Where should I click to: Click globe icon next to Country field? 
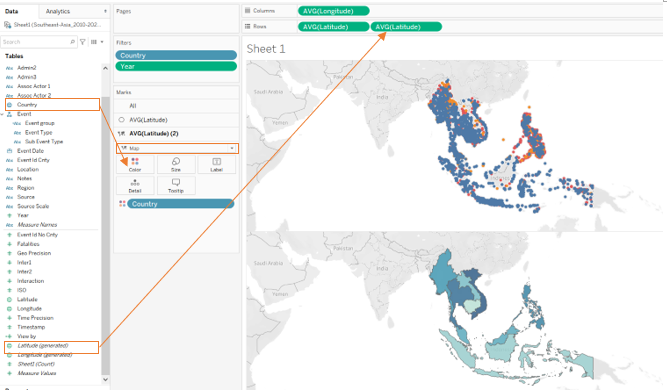pos(9,105)
